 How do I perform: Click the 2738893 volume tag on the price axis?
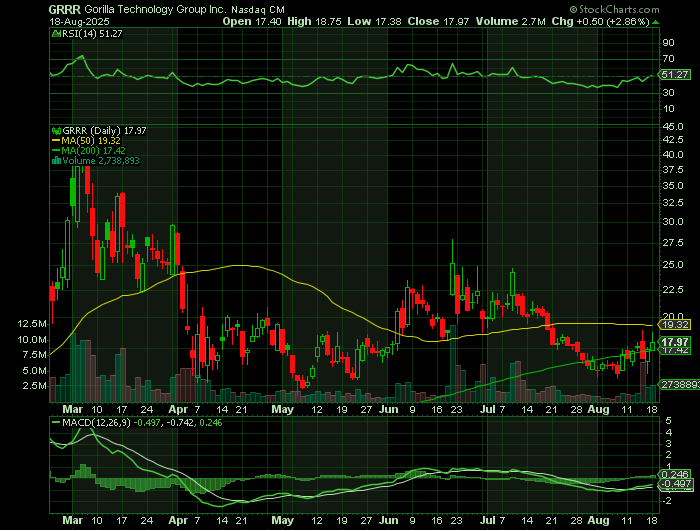(679, 384)
